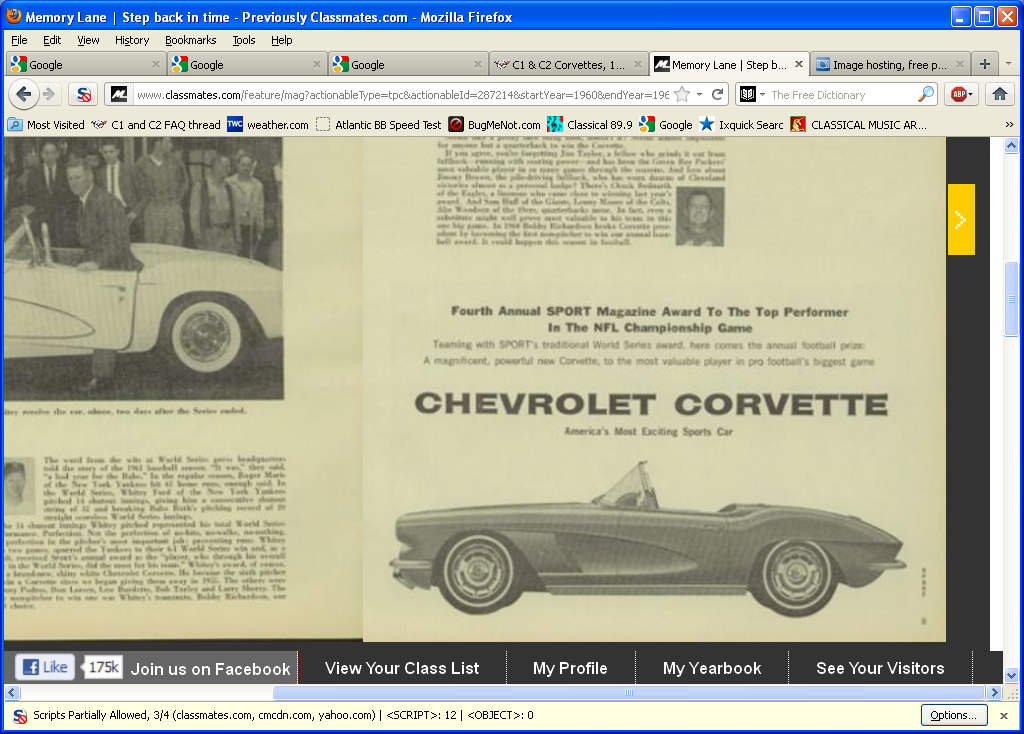Open the View menu
The image size is (1024, 734).
tap(88, 40)
